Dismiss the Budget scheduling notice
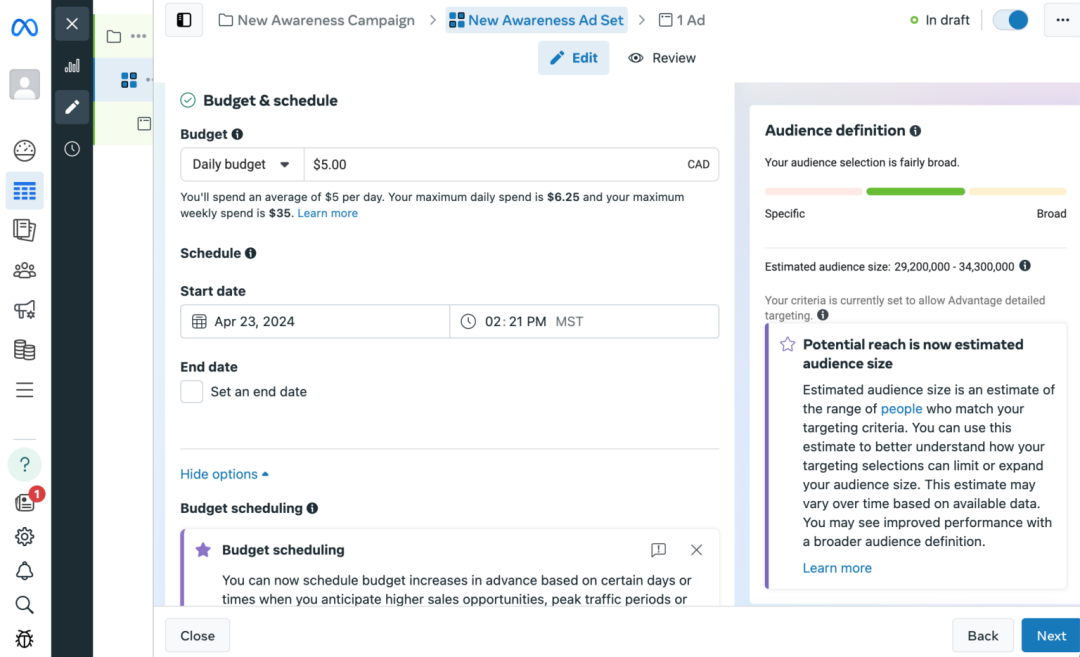 coord(696,550)
